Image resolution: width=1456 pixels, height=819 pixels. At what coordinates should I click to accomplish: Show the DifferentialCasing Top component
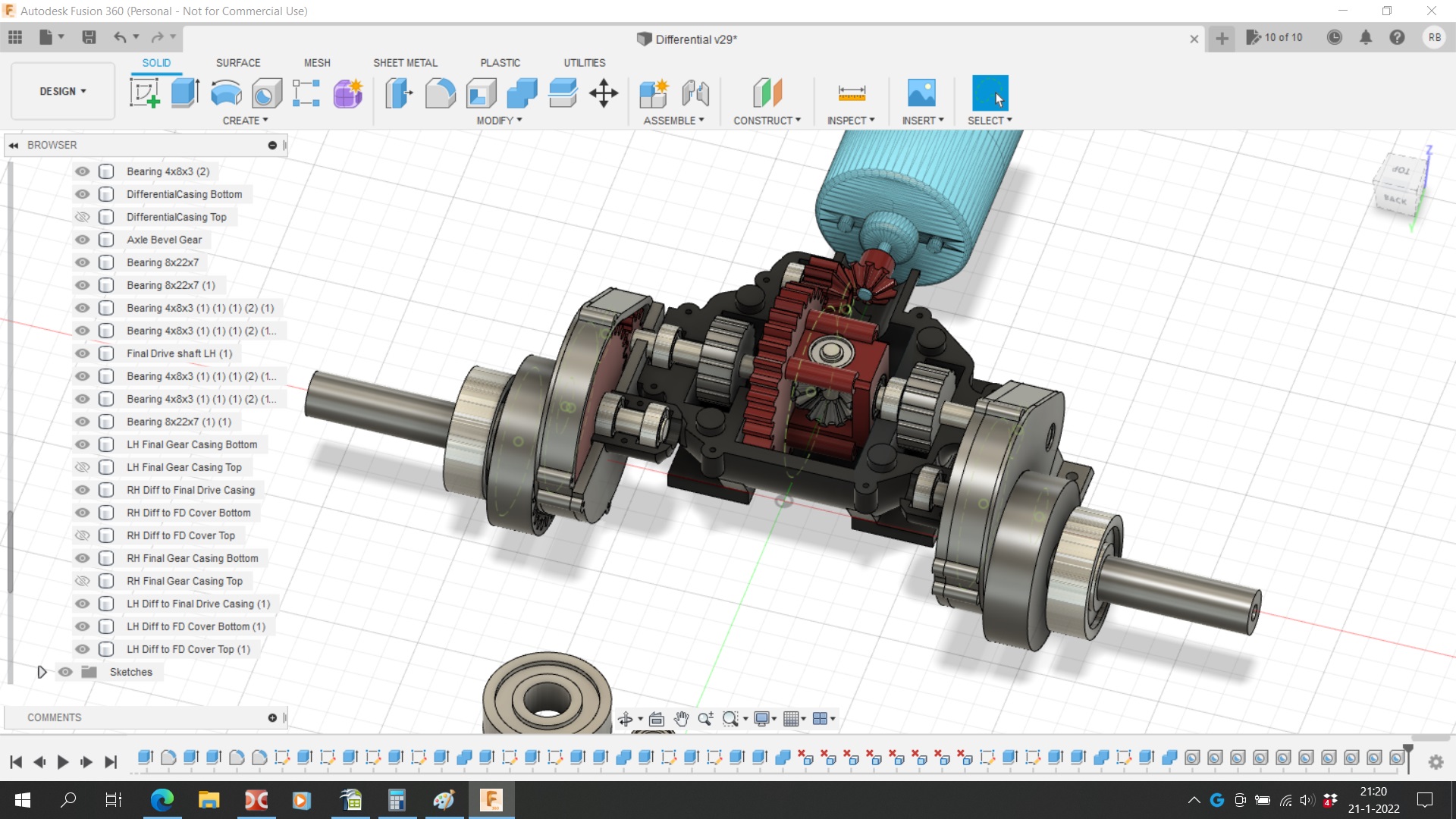[82, 217]
